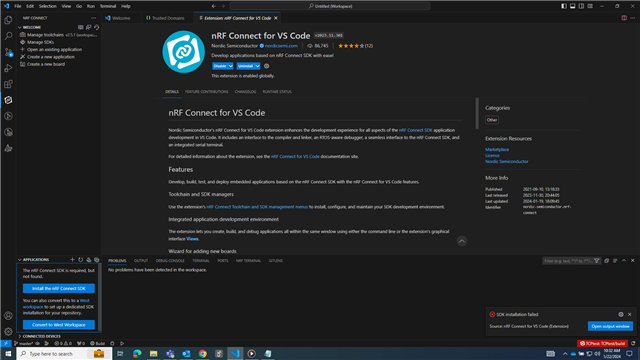Click the scroll-to-top chevron button in details
This screenshot has width=640, height=360.
tap(462, 241)
